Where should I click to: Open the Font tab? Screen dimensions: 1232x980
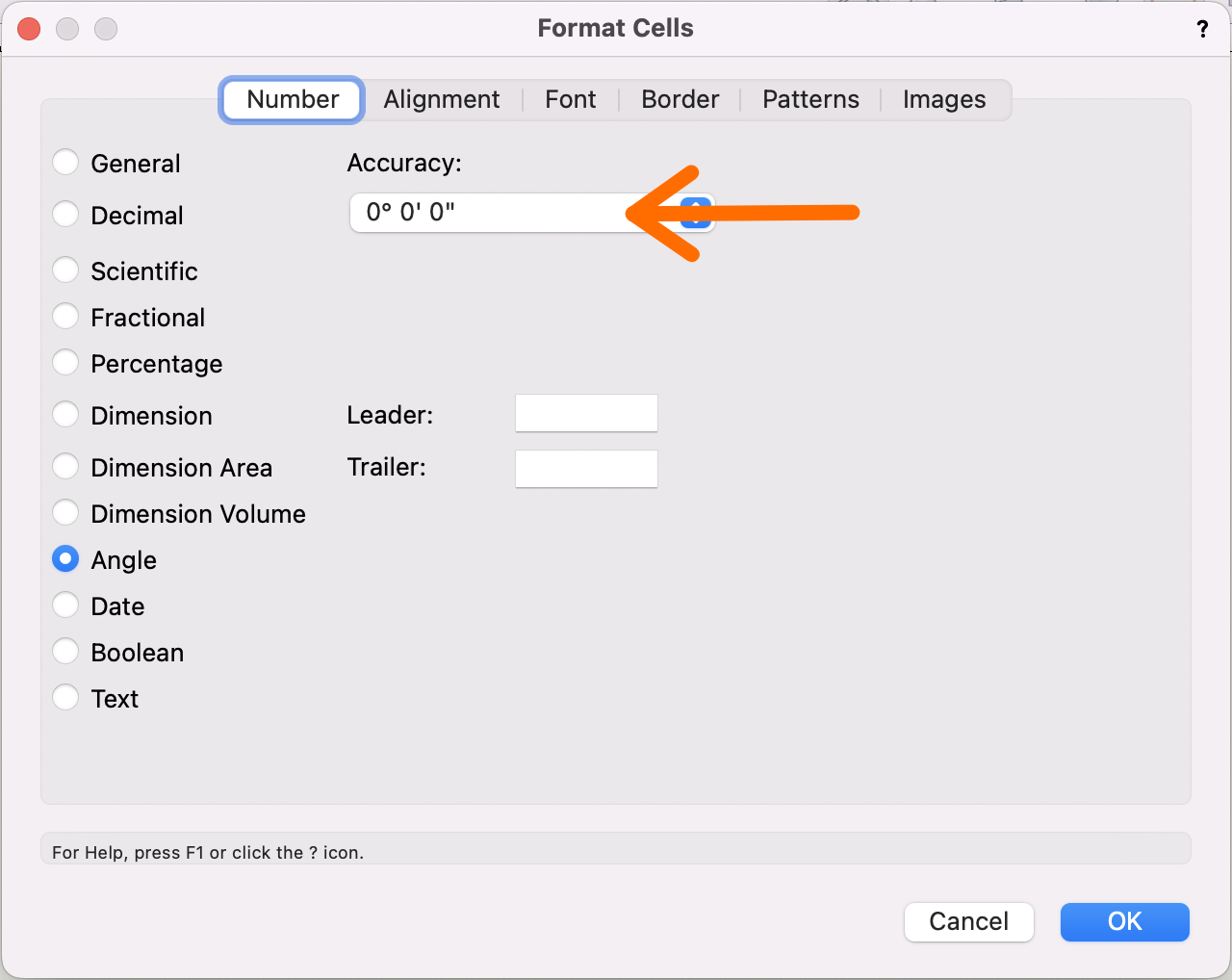pyautogui.click(x=570, y=100)
